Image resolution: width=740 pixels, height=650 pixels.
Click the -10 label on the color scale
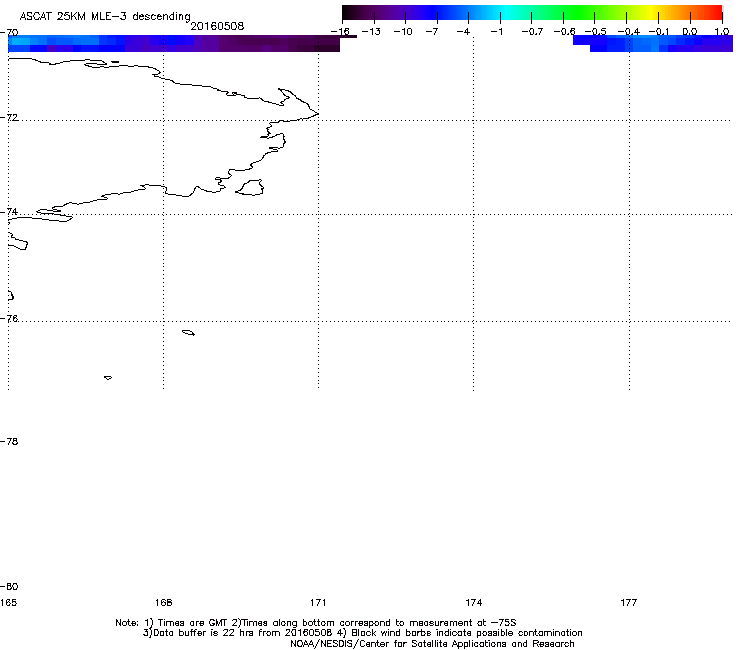click(x=403, y=32)
